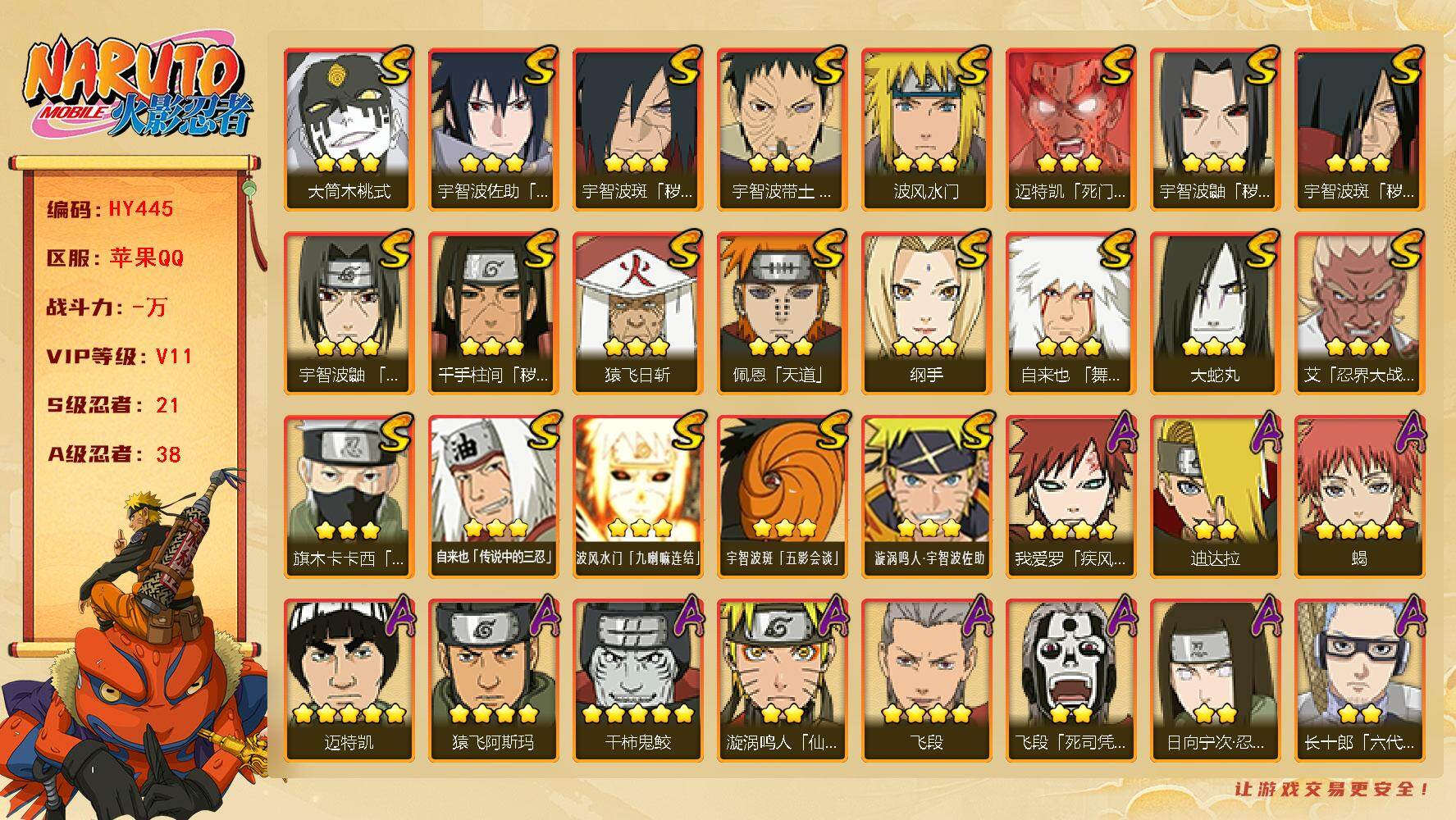This screenshot has width=1456, height=820.
Task: Click the 迈特凯 A-rank portrait
Action: pos(349,681)
